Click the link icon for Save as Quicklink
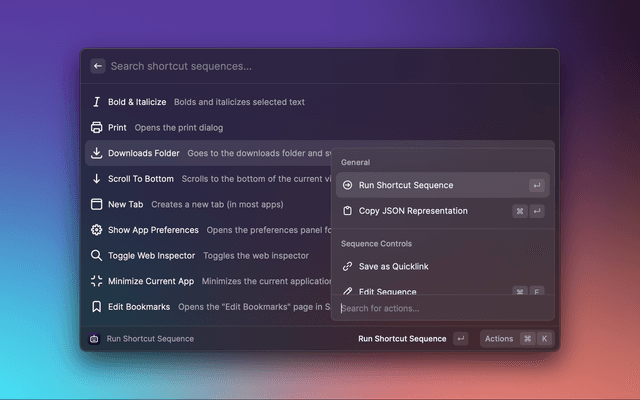The width and height of the screenshot is (640, 400). [x=347, y=267]
